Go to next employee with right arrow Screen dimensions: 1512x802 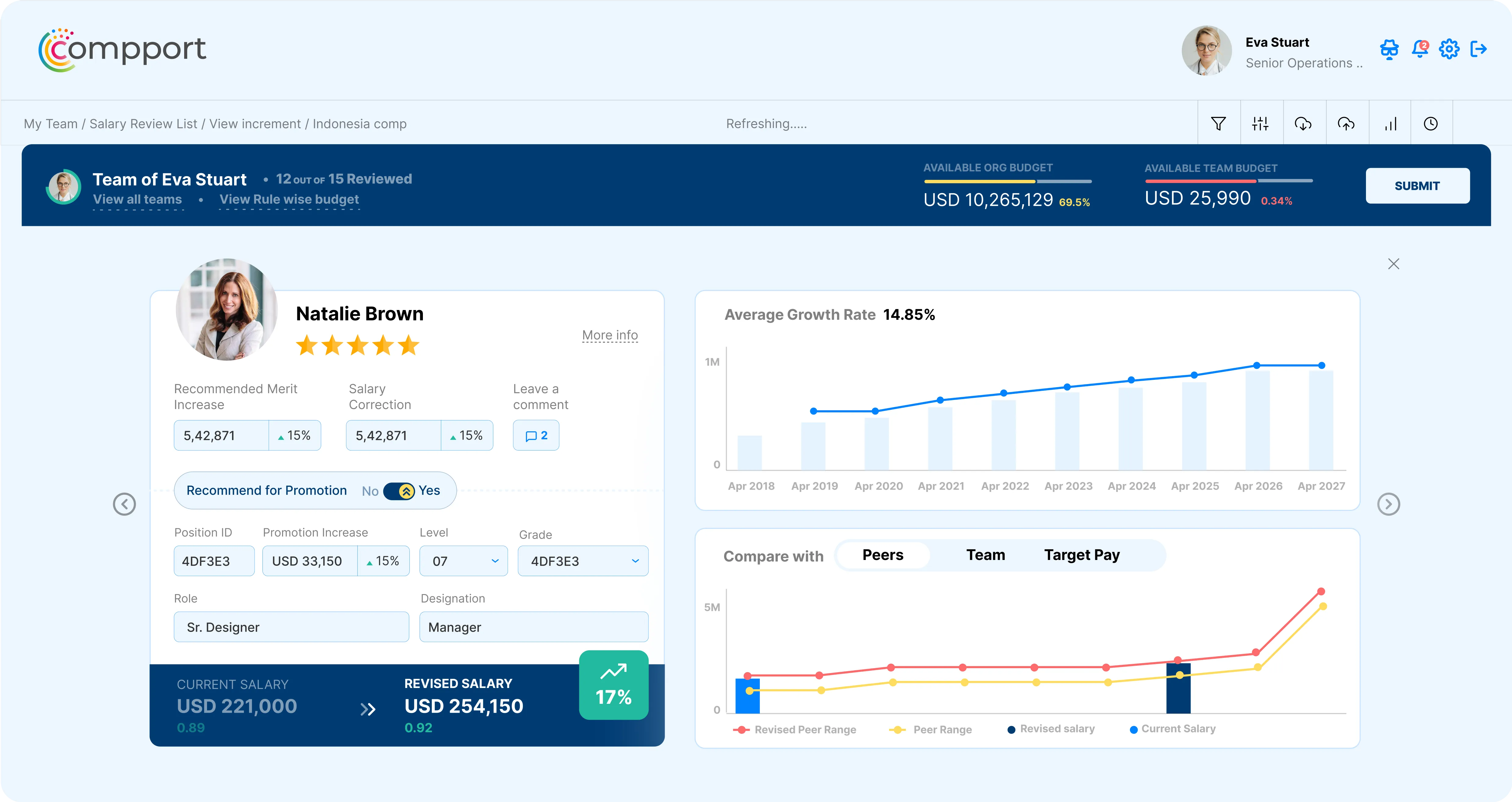tap(1388, 504)
